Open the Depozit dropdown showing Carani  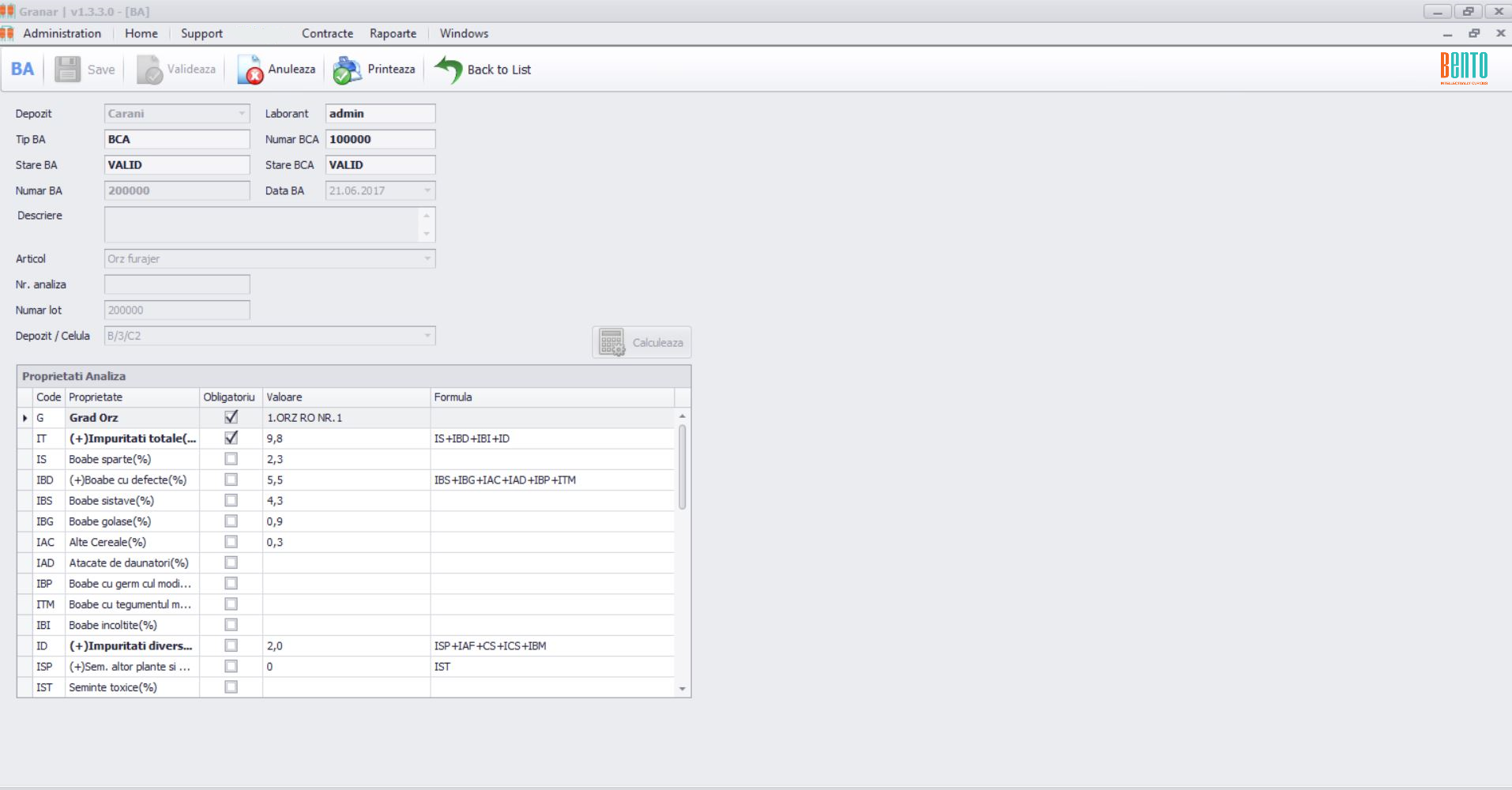click(242, 114)
